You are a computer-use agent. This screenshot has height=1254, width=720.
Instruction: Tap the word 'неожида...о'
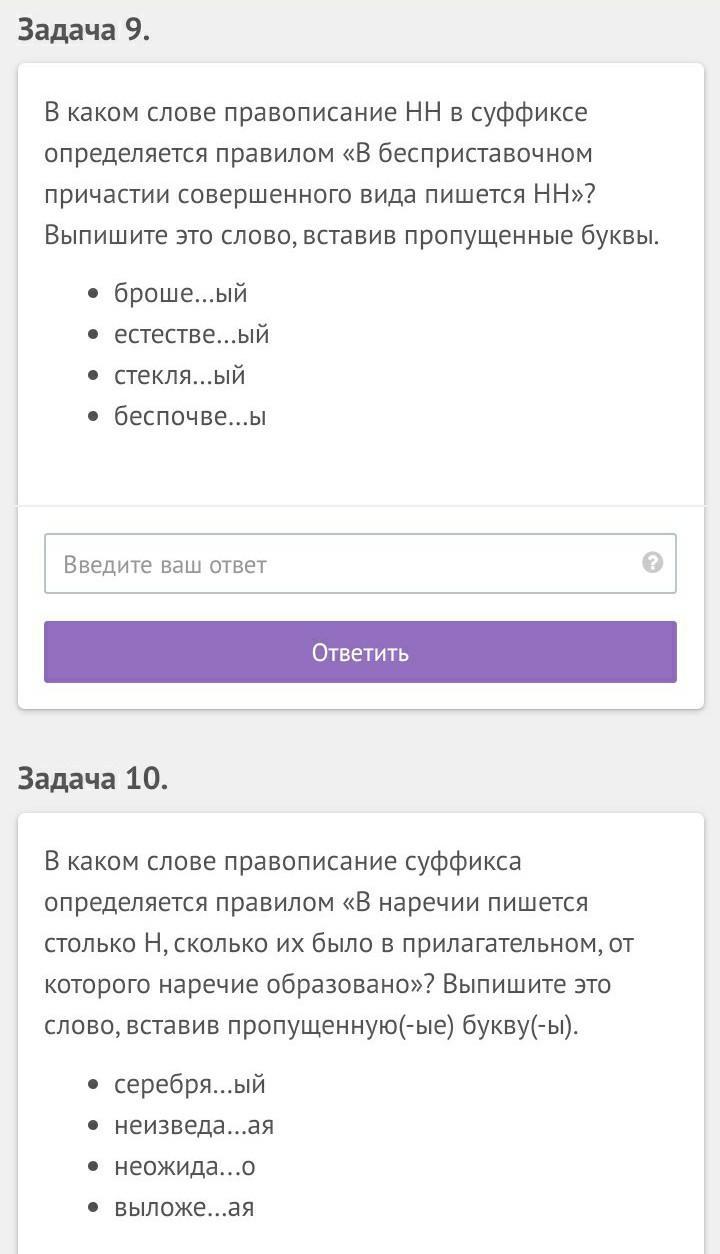click(x=184, y=1167)
